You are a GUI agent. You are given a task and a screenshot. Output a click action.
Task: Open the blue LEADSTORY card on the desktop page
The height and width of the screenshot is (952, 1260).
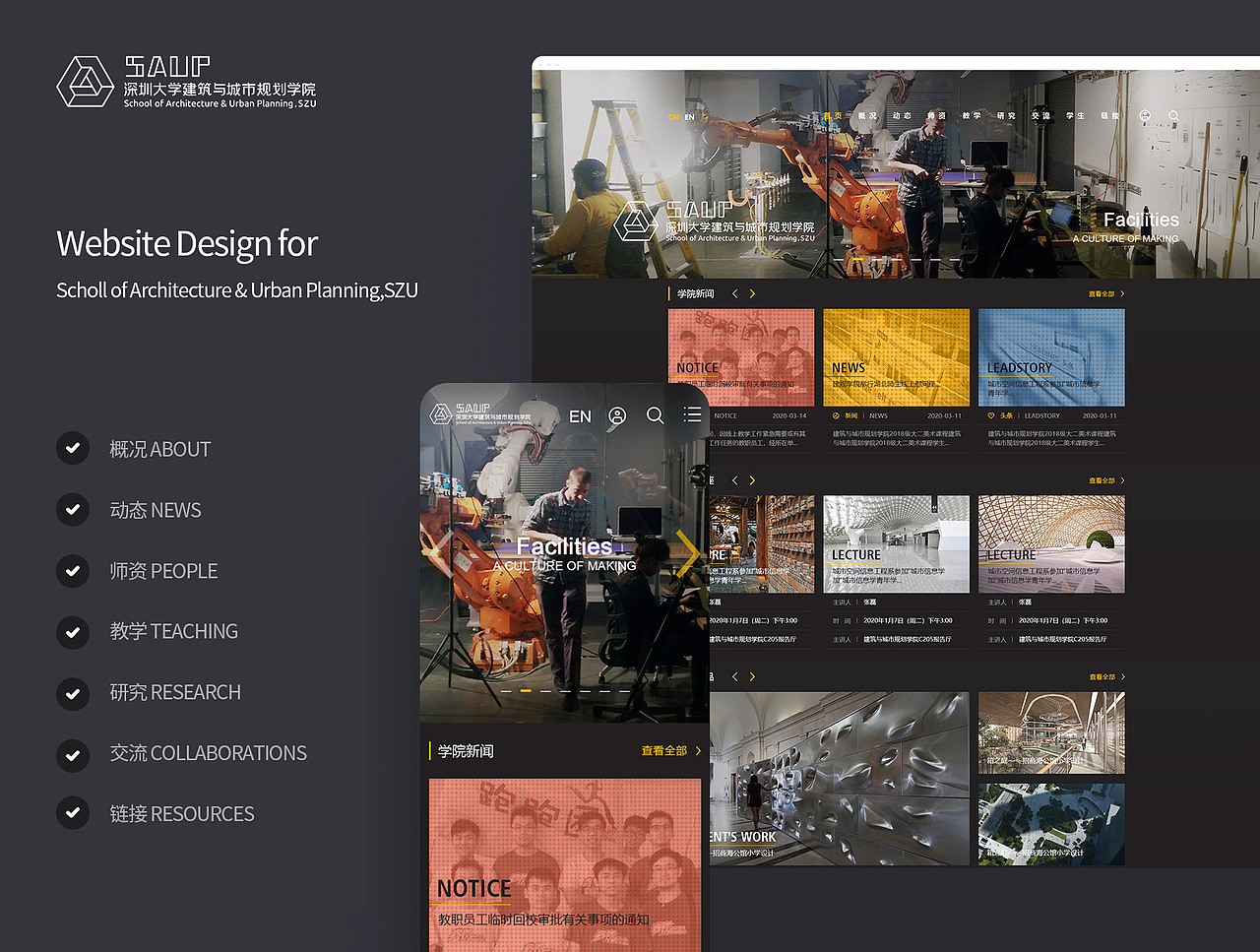(x=1051, y=357)
